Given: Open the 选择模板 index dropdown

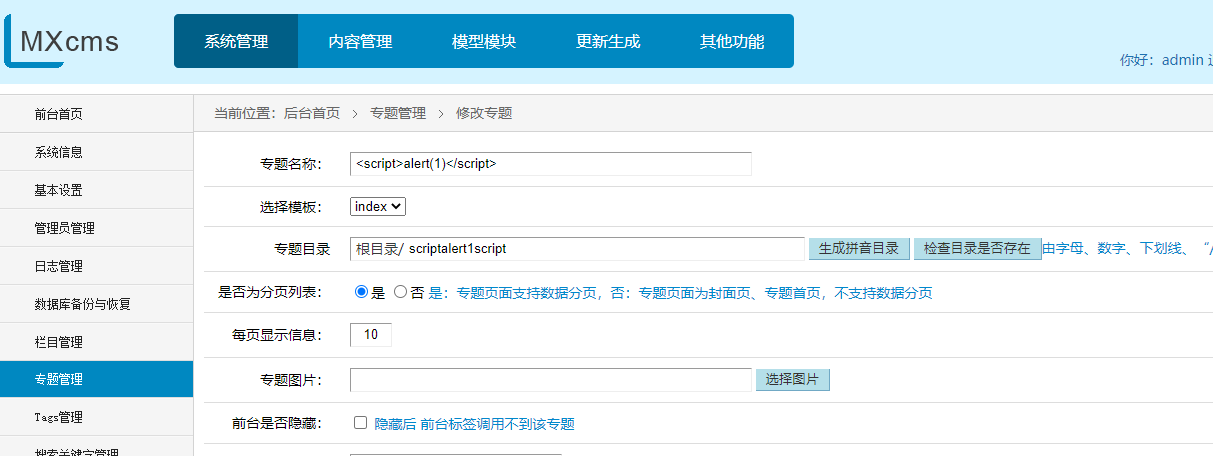Looking at the screenshot, I should (x=378, y=206).
